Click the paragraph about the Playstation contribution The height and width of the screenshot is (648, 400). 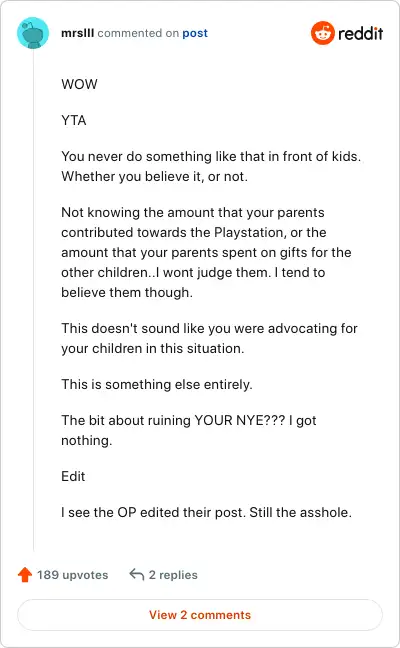click(x=206, y=253)
